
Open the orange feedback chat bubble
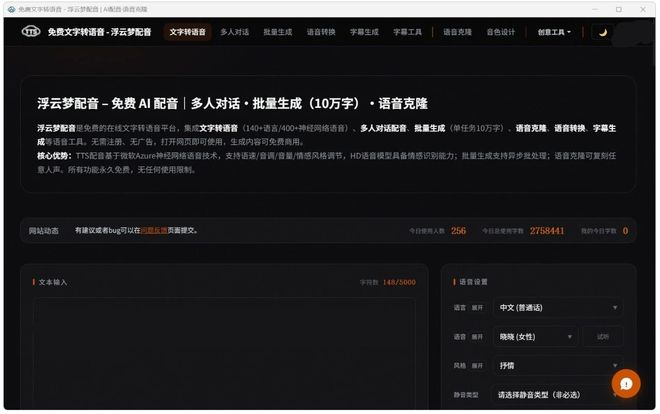(626, 383)
